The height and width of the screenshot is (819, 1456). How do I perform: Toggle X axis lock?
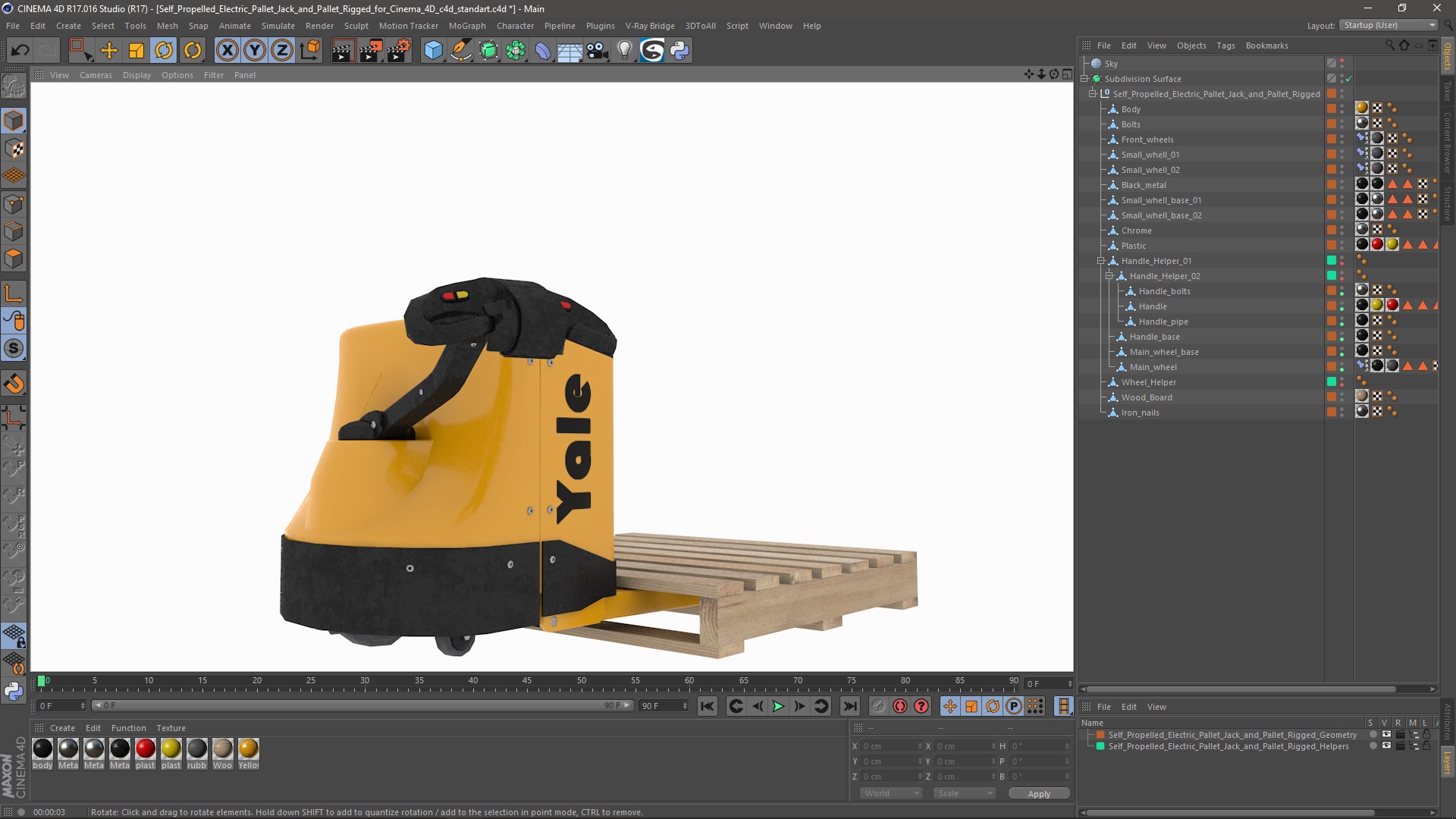[x=227, y=51]
